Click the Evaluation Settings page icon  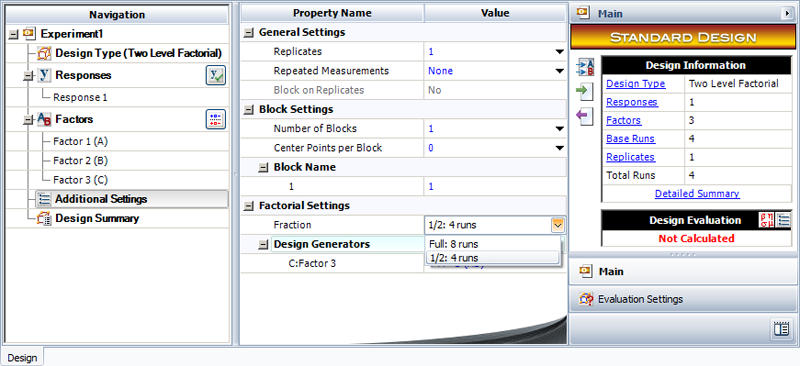point(586,299)
